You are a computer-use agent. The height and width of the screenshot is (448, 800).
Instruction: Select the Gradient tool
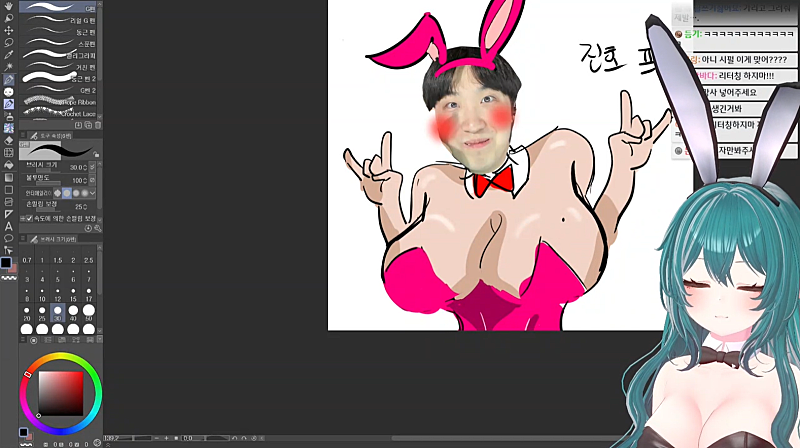click(x=9, y=178)
